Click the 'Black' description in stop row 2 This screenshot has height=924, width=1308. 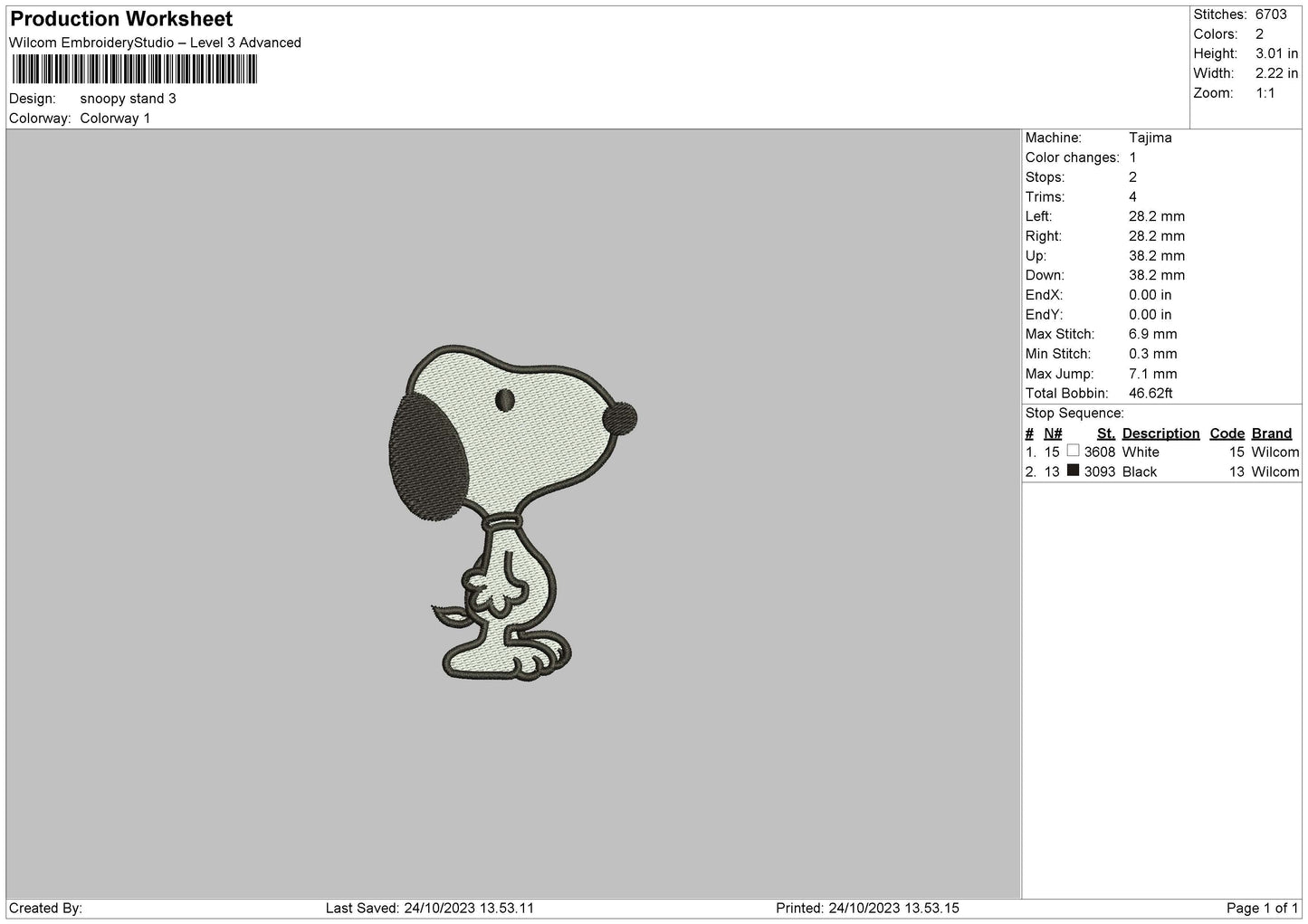click(x=1140, y=472)
